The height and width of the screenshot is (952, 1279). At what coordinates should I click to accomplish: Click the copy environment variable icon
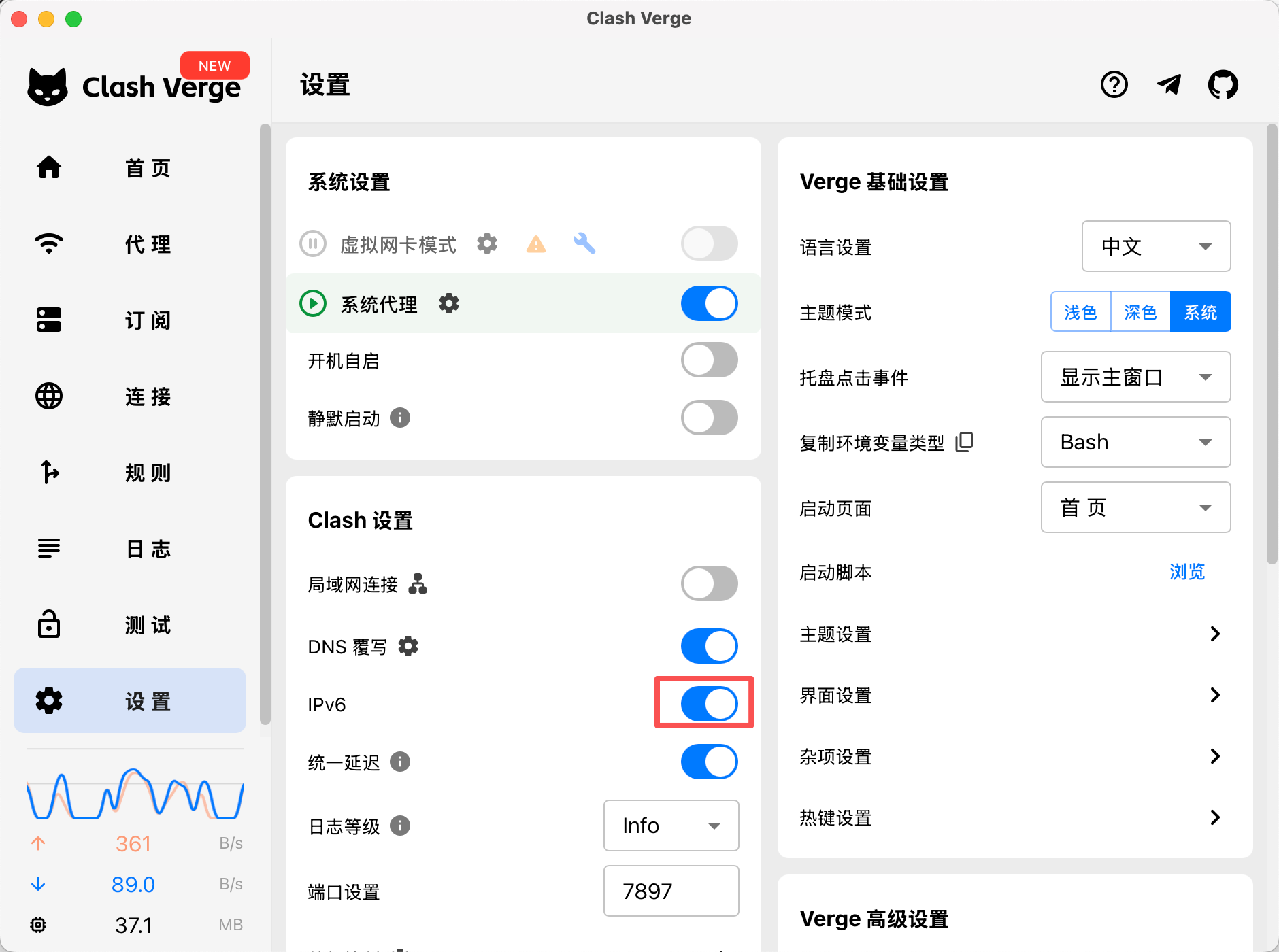(964, 442)
